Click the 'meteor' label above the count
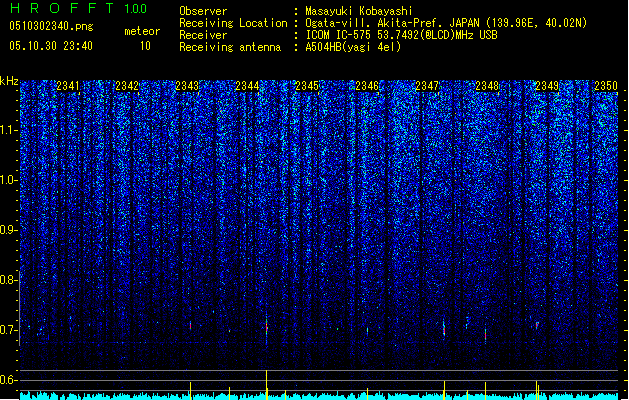 pos(142,31)
